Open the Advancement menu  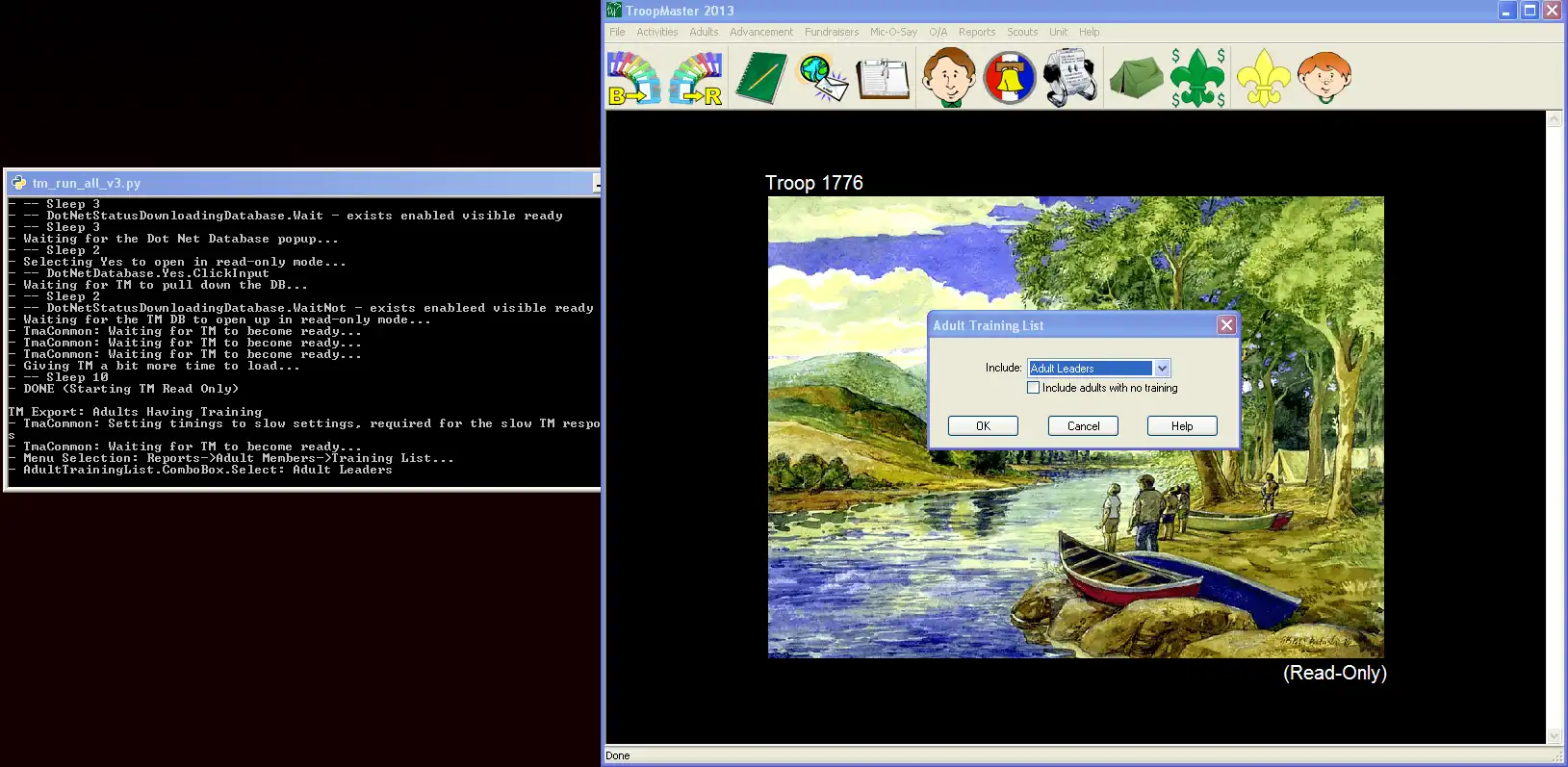761,32
